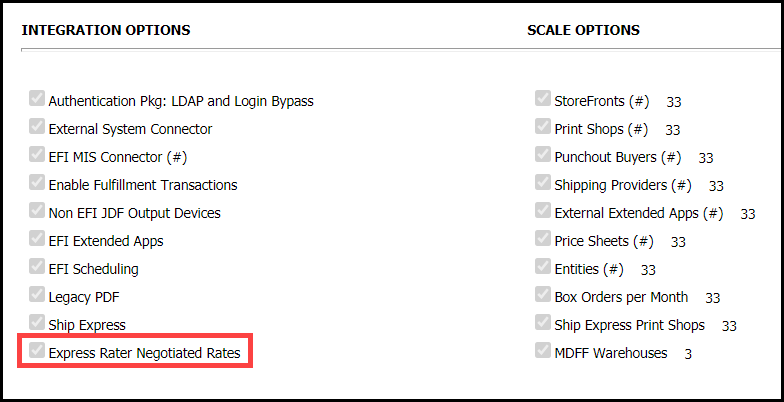784x402 pixels.
Task: Click the MDFF Warehouses value 3
Action: click(688, 354)
